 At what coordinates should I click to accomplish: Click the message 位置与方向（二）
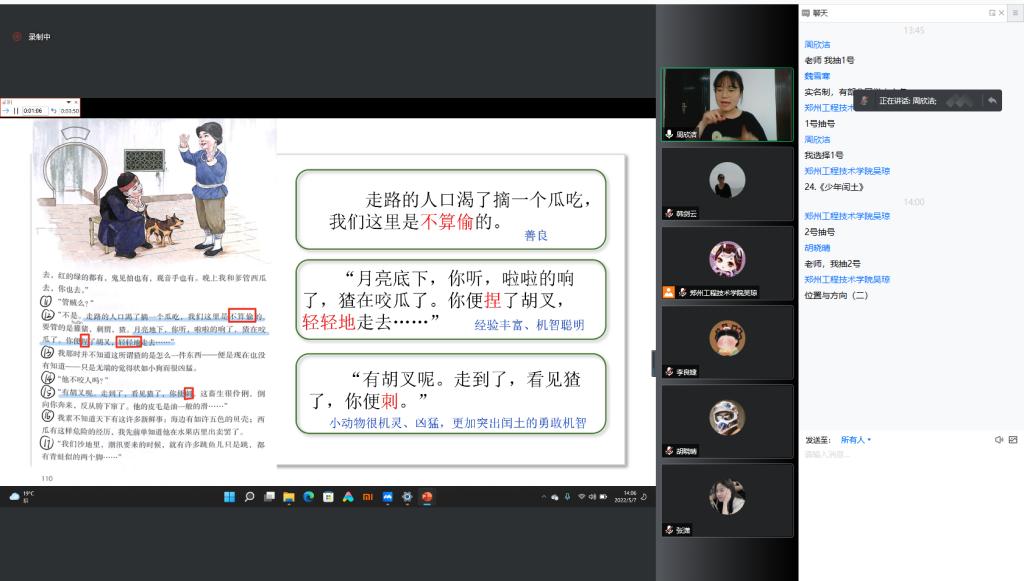click(836, 295)
